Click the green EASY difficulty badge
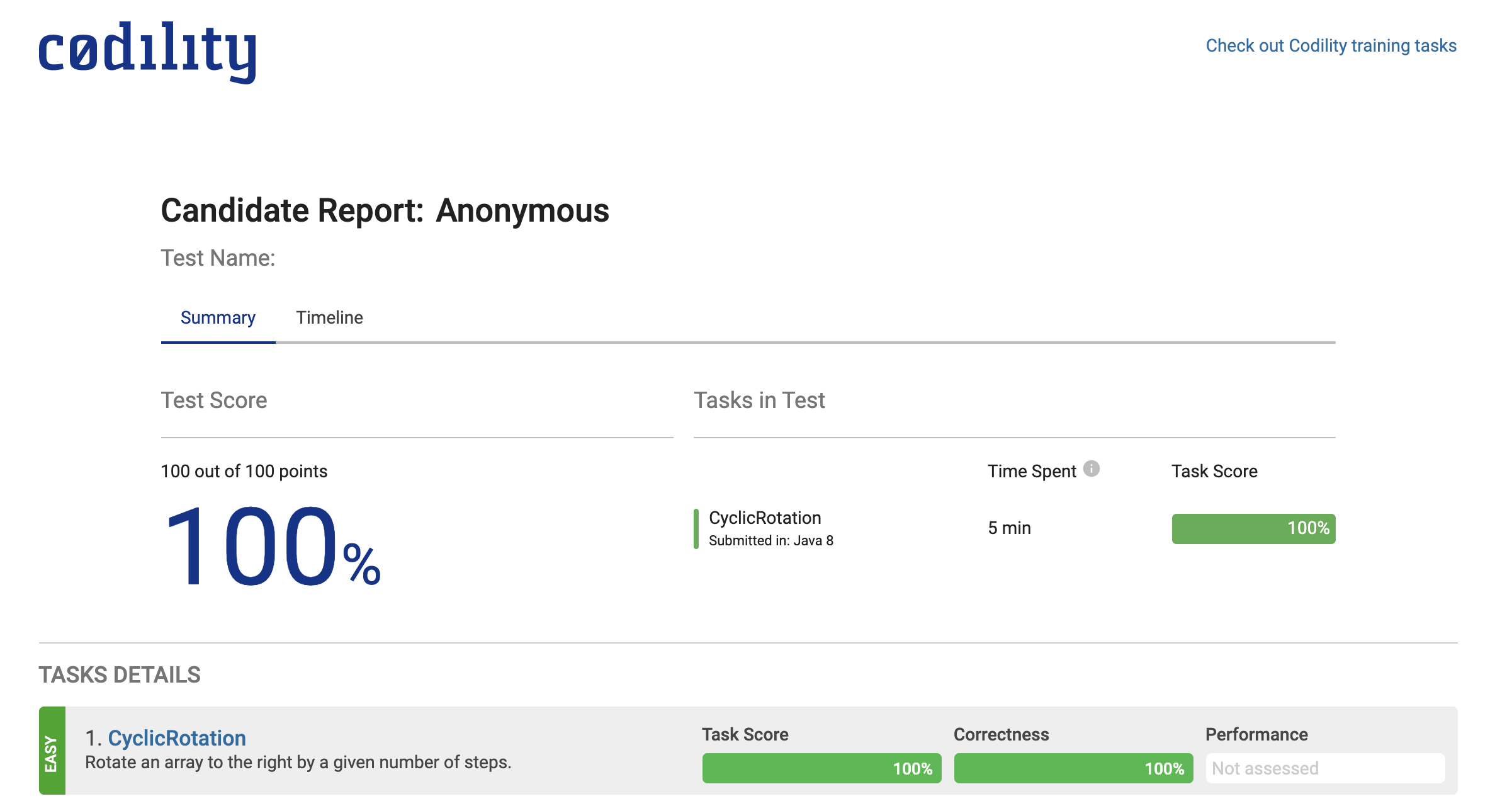 click(x=52, y=751)
